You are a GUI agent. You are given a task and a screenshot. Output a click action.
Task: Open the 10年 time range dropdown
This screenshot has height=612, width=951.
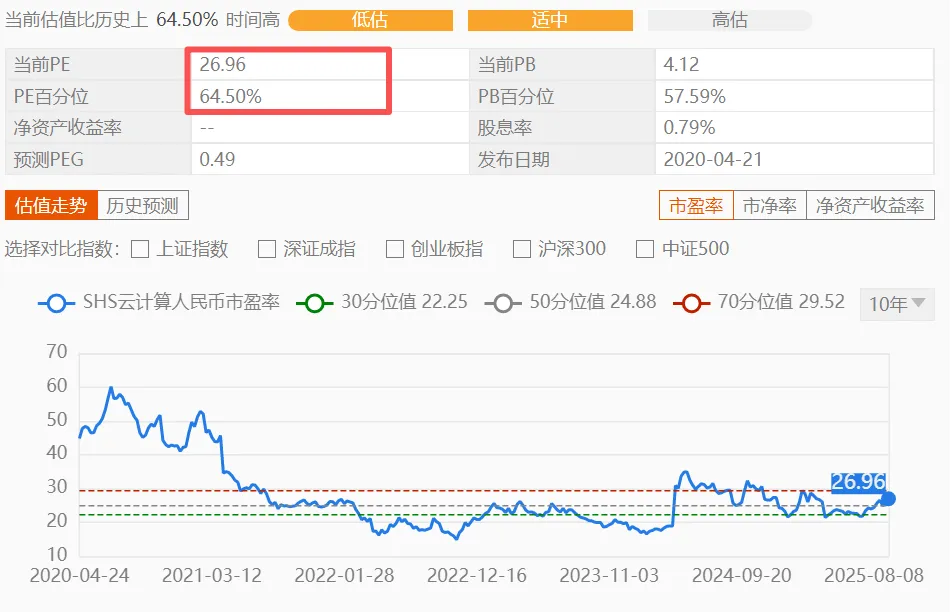coord(896,304)
